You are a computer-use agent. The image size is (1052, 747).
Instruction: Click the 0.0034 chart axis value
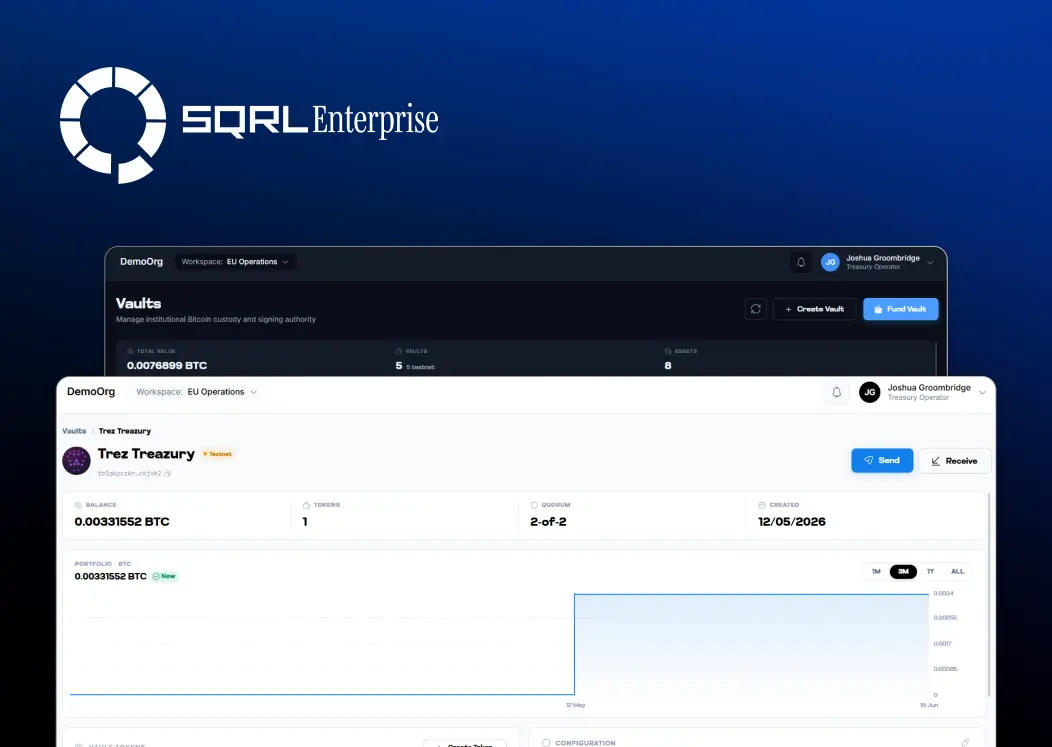coord(943,593)
